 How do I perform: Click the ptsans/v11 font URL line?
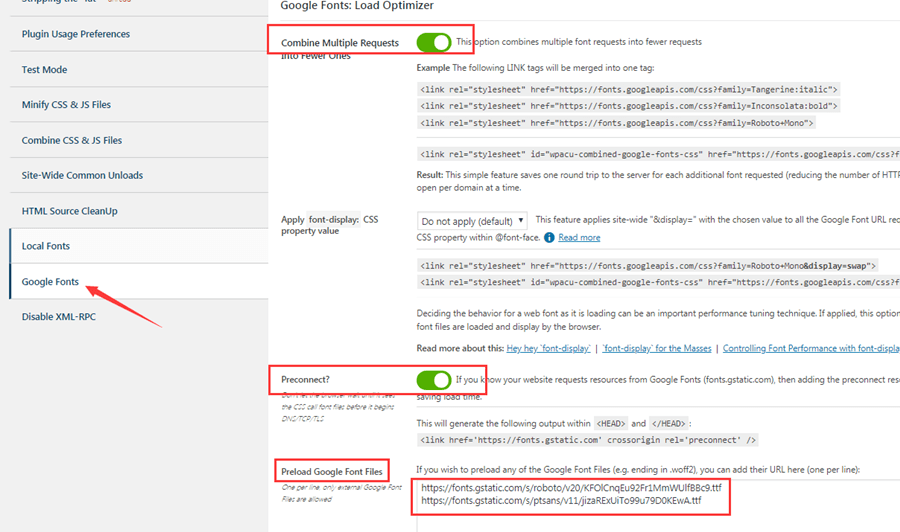(561, 500)
